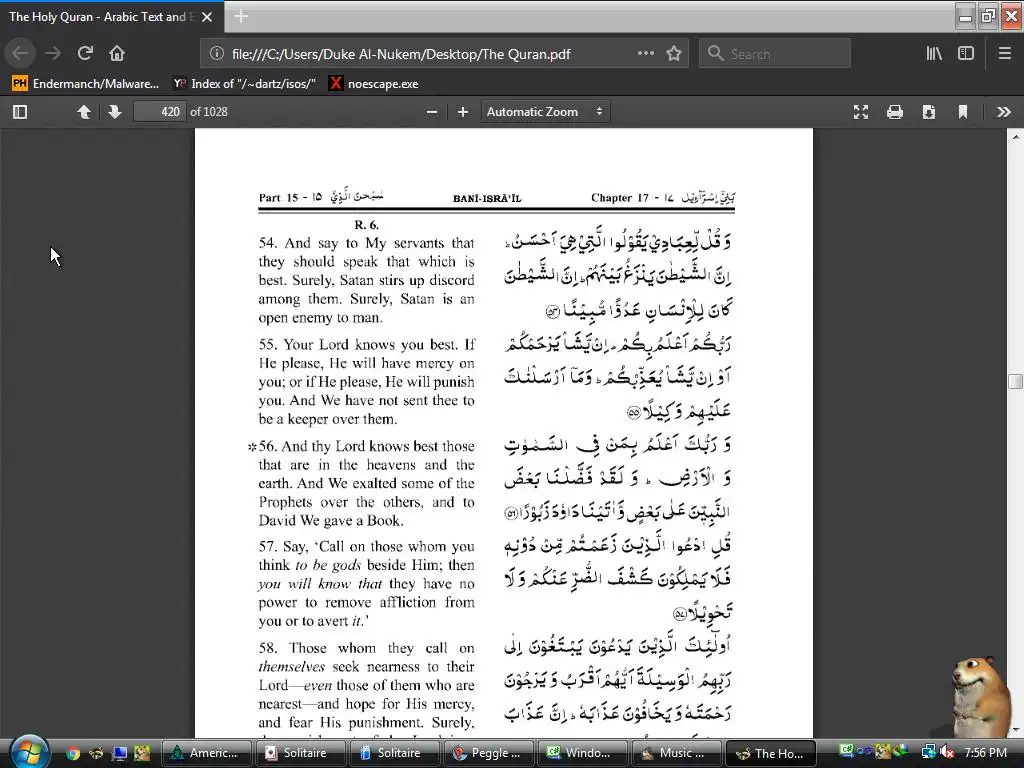The width and height of the screenshot is (1024, 768).
Task: Reload the current page
Action: tap(85, 53)
